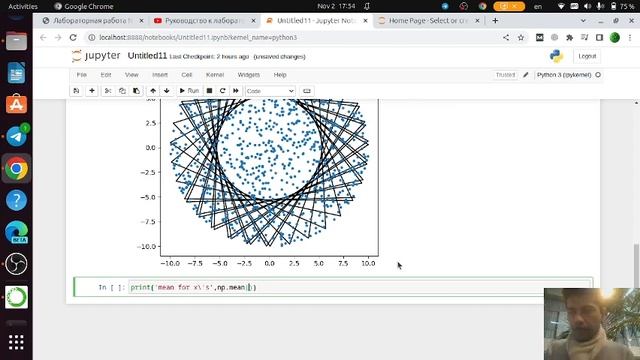Screen dimensions: 640x360
Task: Click inside the print code cell
Action: (360, 287)
